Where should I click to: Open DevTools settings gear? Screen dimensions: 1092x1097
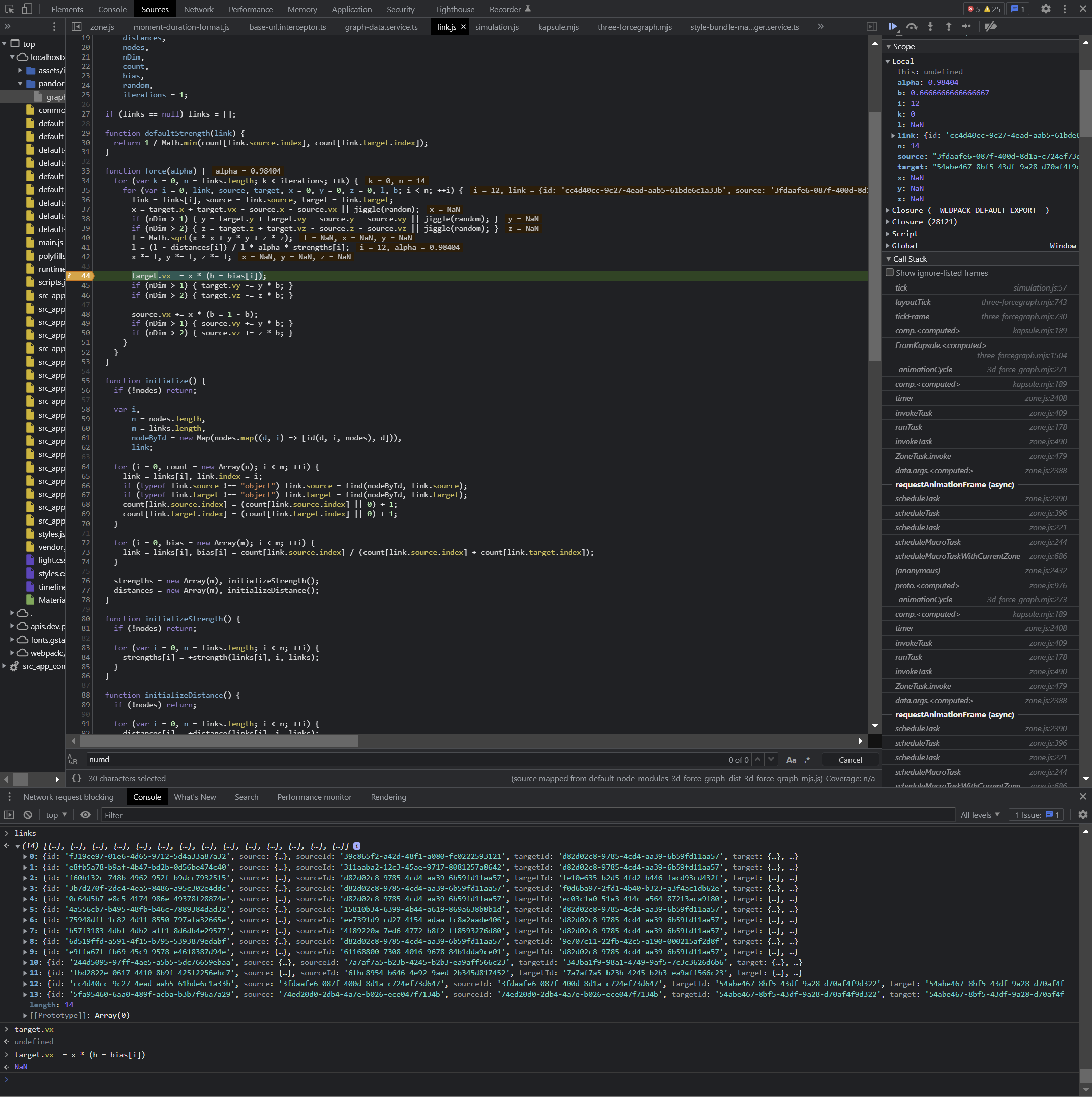click(x=1046, y=9)
